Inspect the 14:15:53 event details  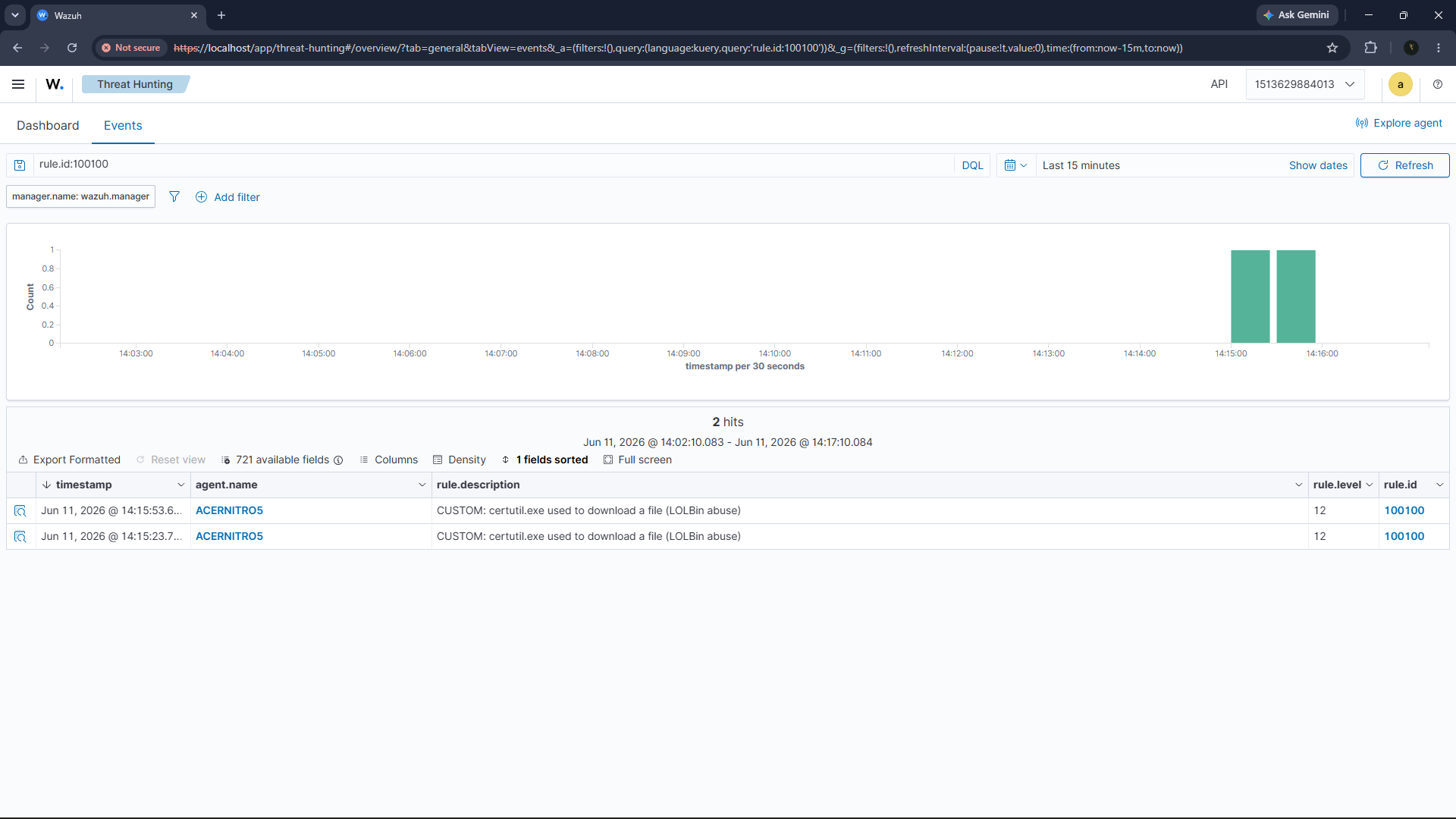[x=20, y=511]
